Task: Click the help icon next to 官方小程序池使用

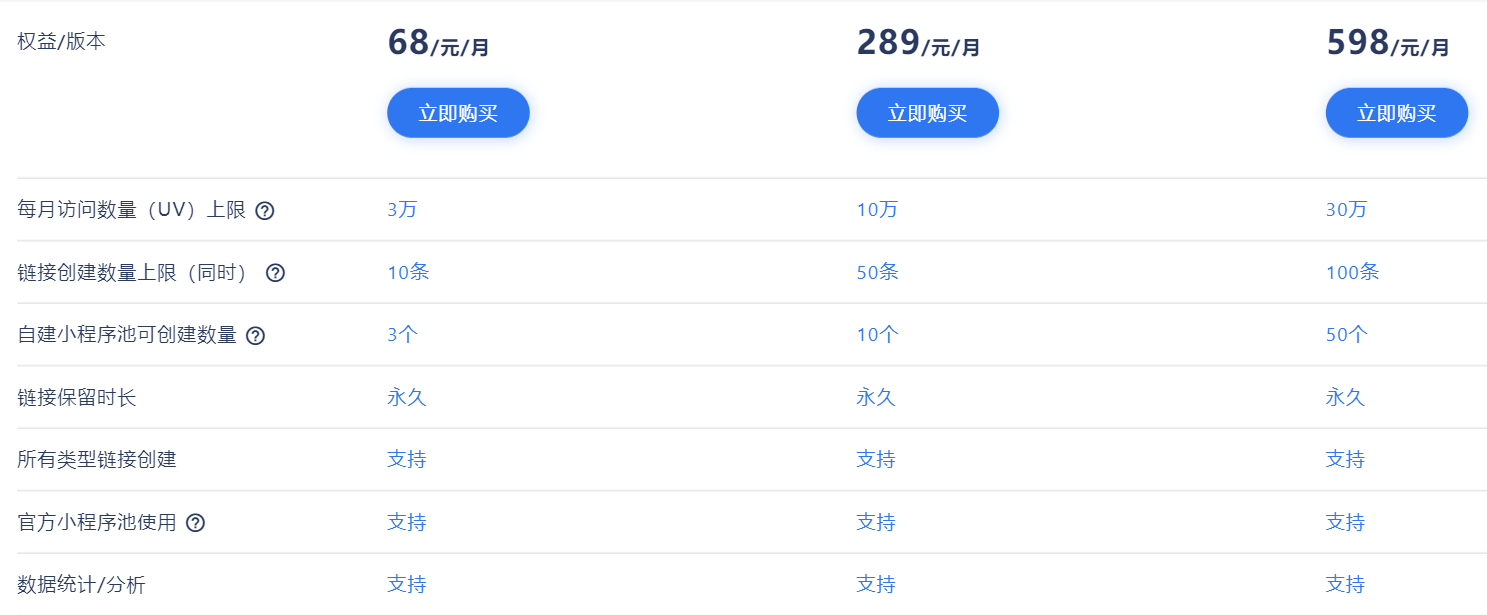Action: pos(196,522)
